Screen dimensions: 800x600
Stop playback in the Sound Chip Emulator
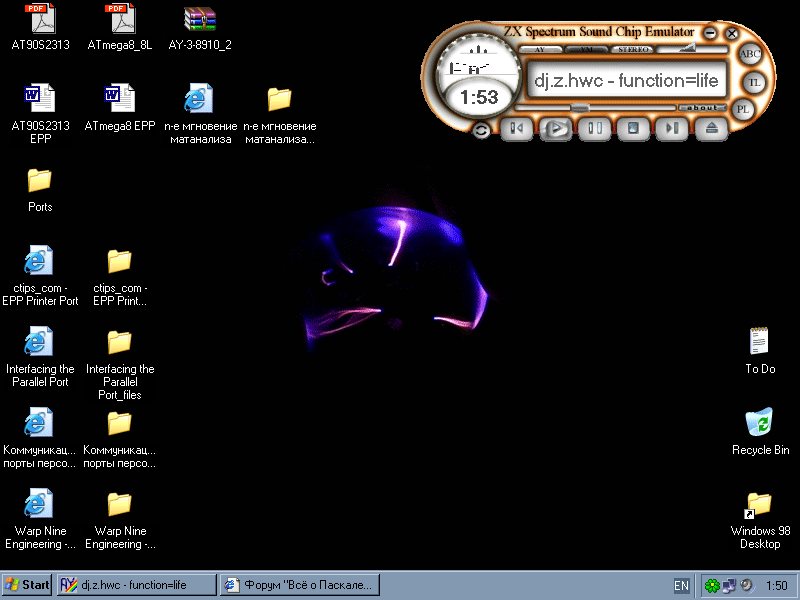(x=633, y=128)
